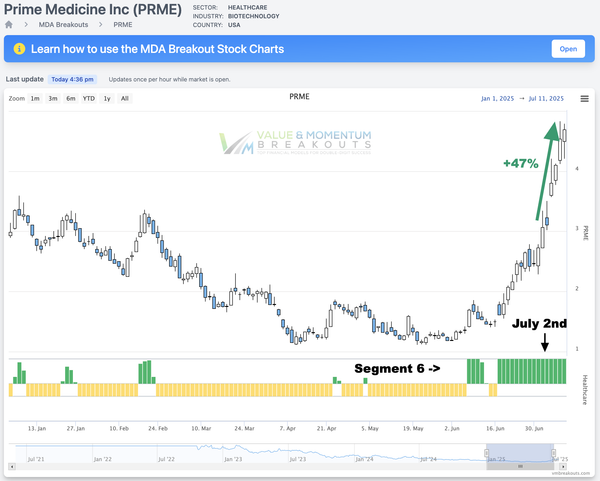The image size is (600, 481).
Task: Grab the navigator's right range handle
Action: click(x=553, y=453)
